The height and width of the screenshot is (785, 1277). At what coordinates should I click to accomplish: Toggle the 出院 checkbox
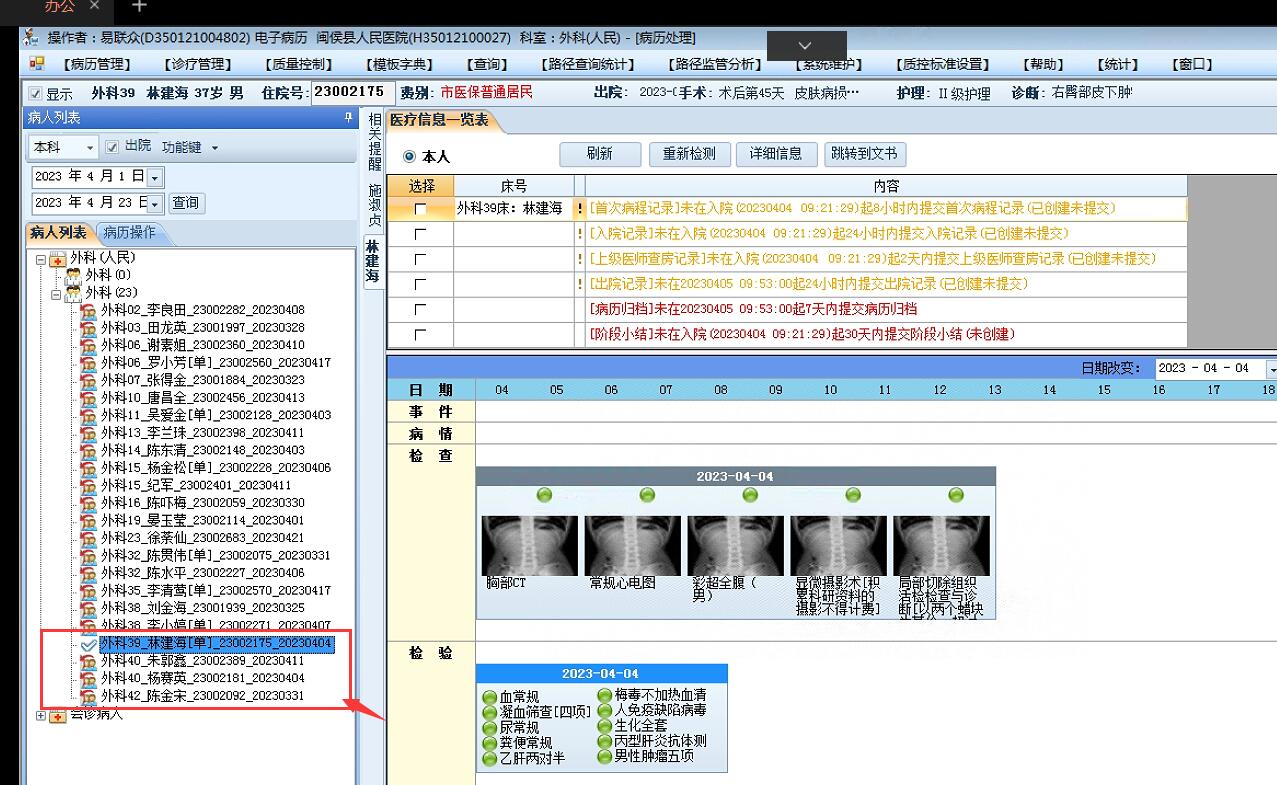tap(112, 147)
